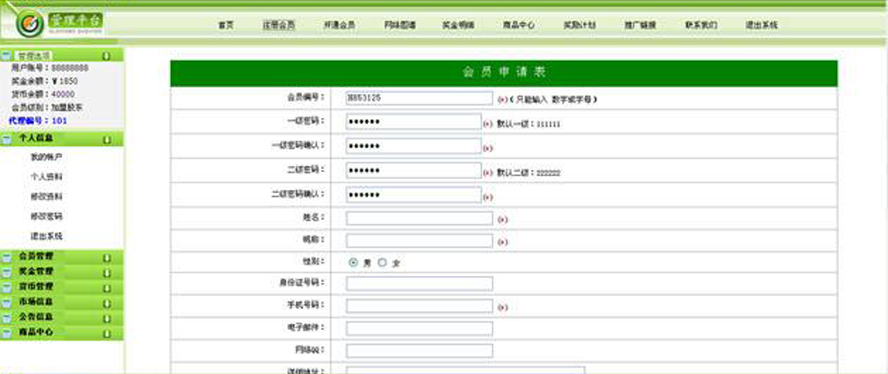This screenshot has height=374, width=888.
Task: Click into the 昵称 input field
Action: [x=419, y=241]
